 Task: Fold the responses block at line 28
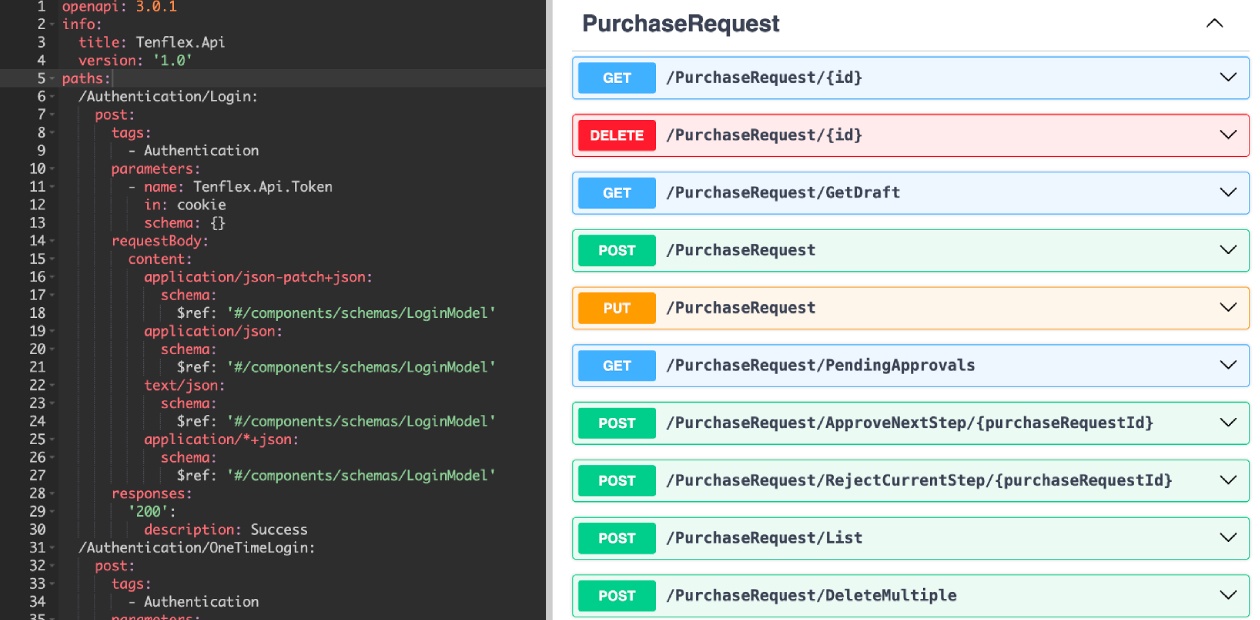click(x=53, y=493)
